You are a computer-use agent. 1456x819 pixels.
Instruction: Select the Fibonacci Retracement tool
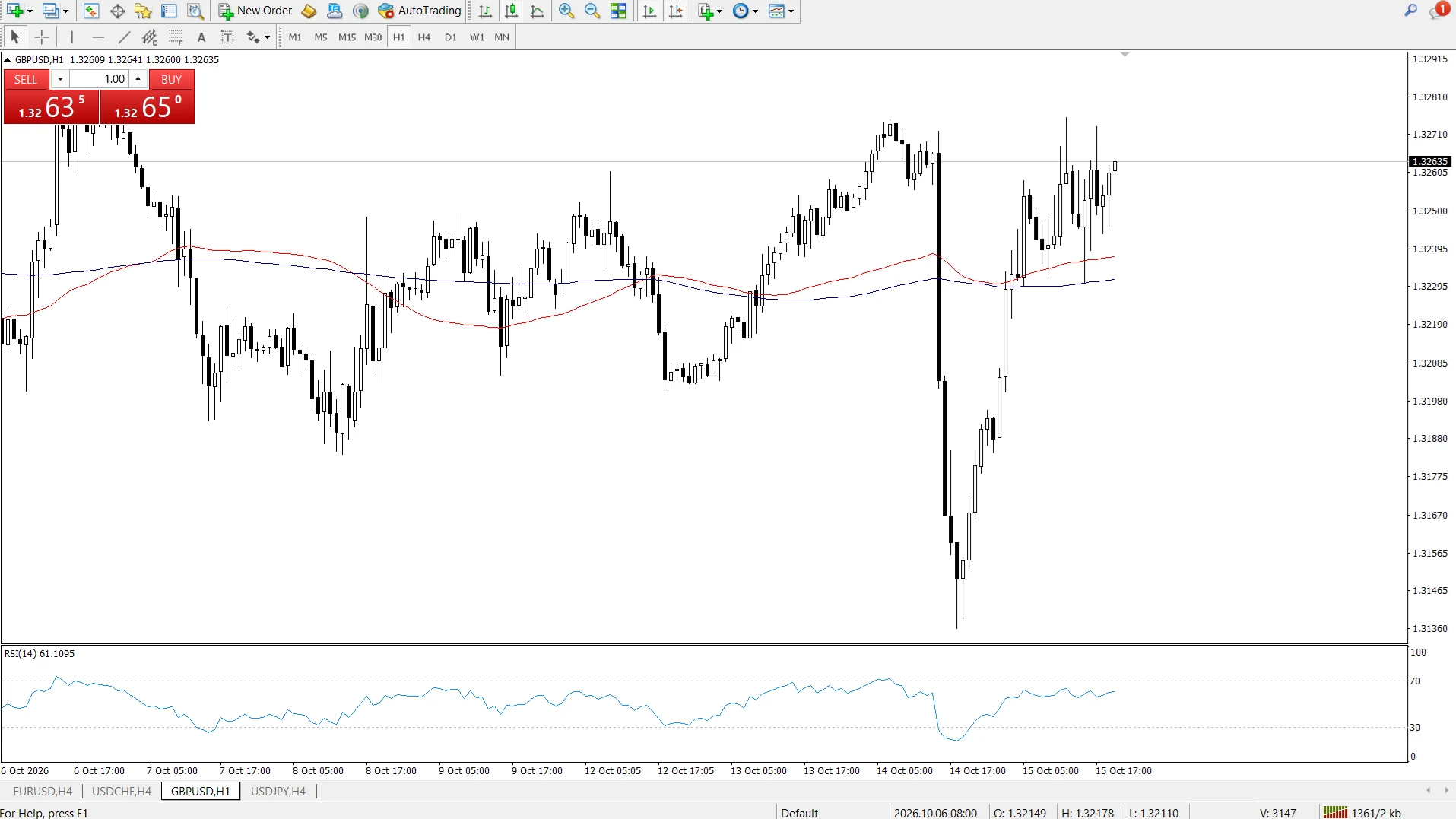point(176,37)
